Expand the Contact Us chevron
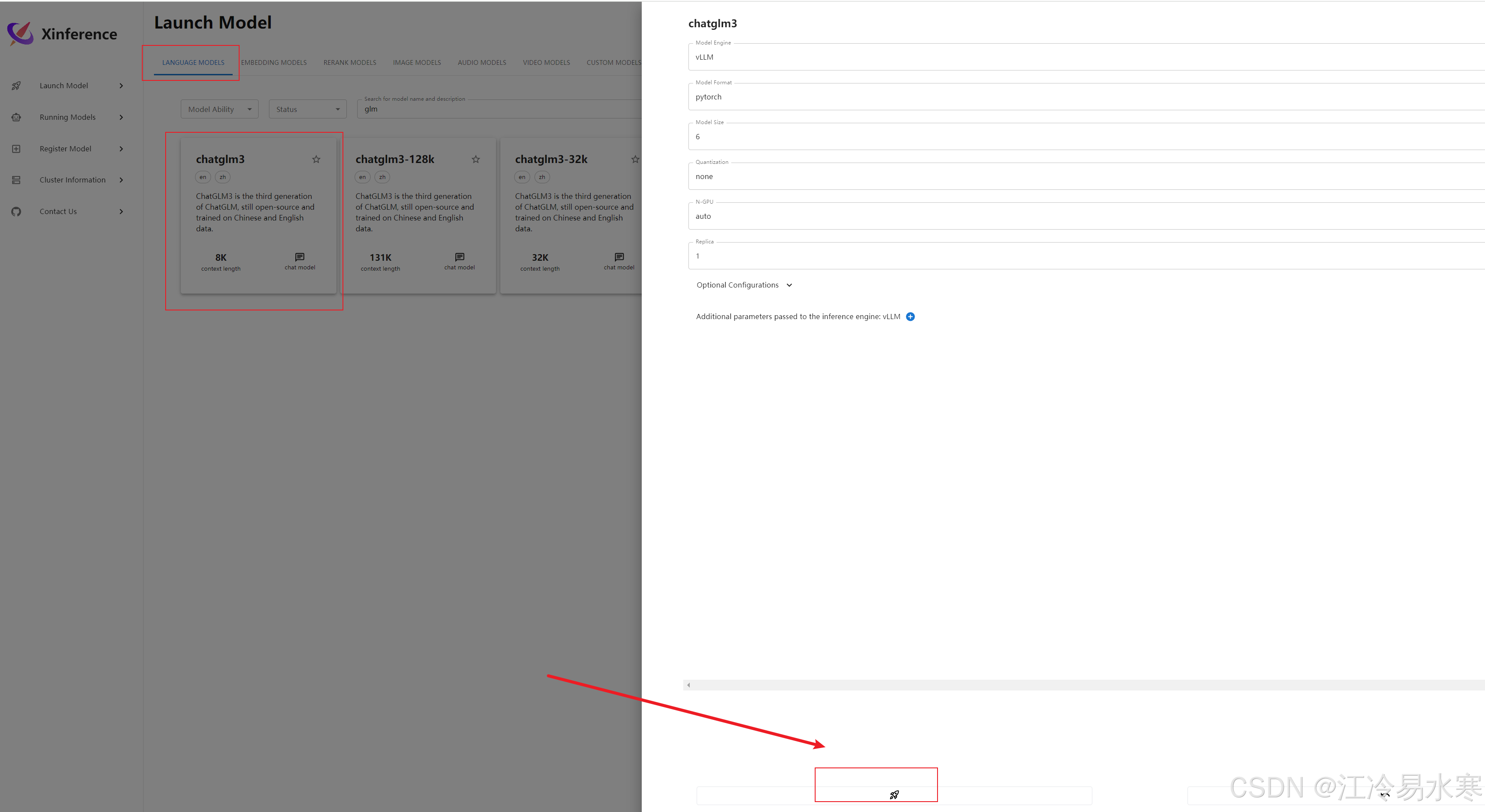Viewport: 1485px width, 812px height. [121, 211]
